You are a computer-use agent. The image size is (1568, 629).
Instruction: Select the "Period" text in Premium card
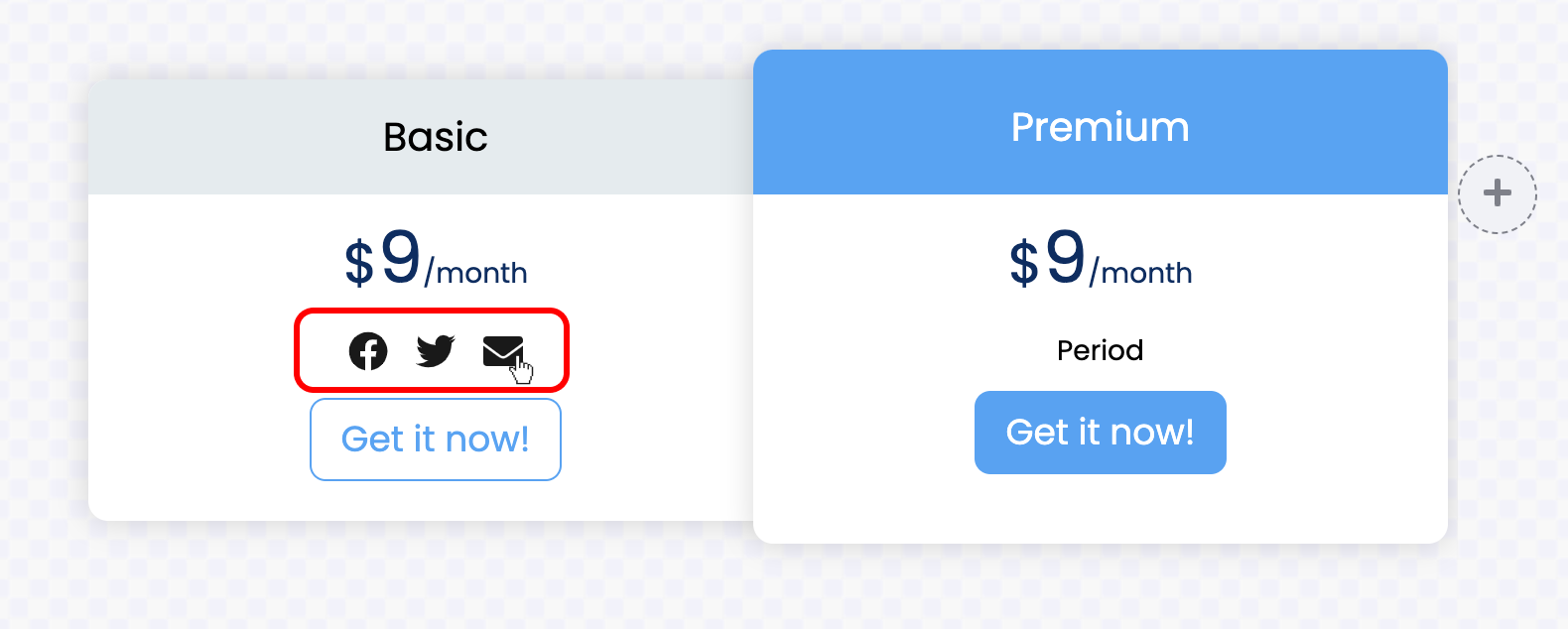point(1100,350)
